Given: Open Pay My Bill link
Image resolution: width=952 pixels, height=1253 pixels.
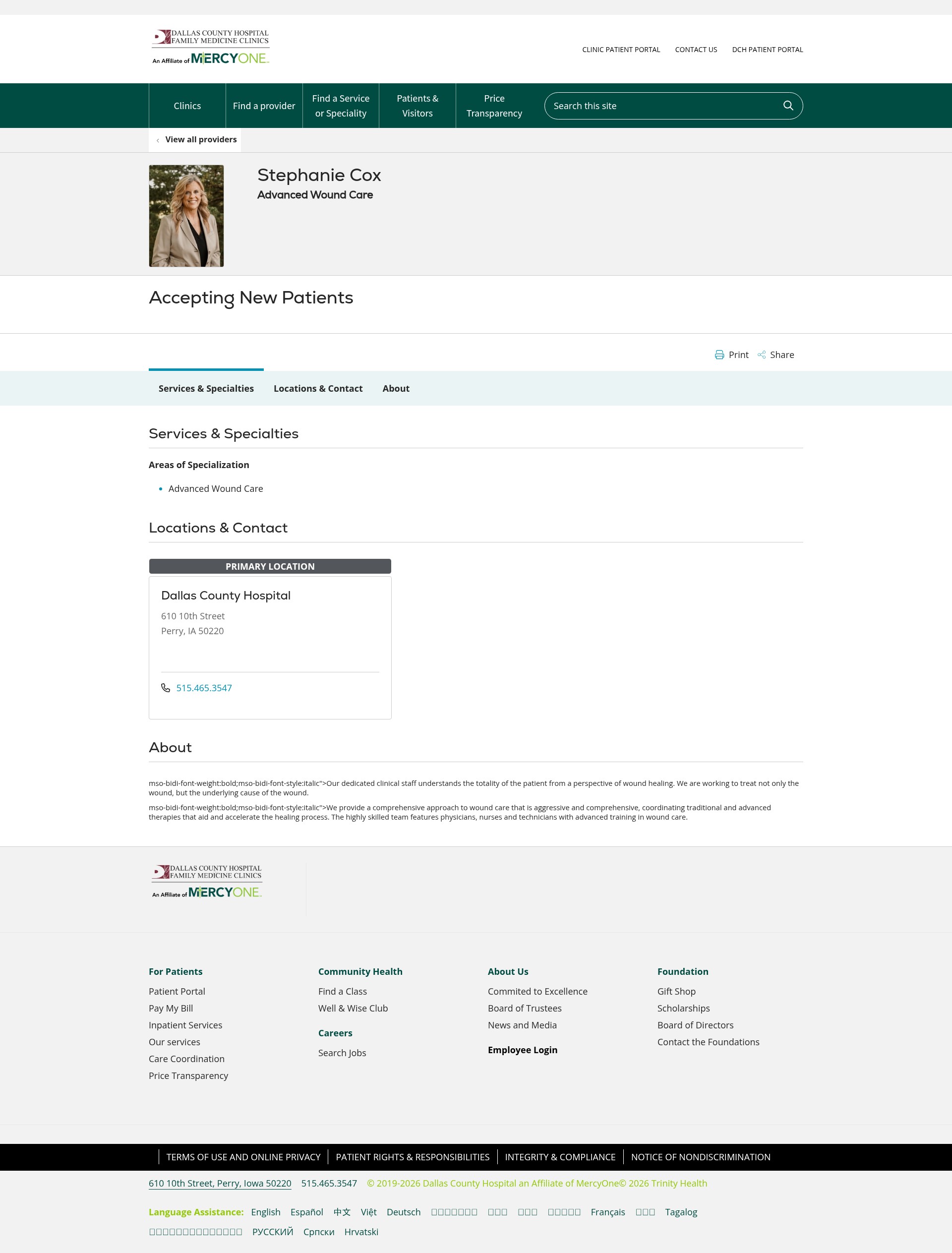Looking at the screenshot, I should pos(171,1008).
